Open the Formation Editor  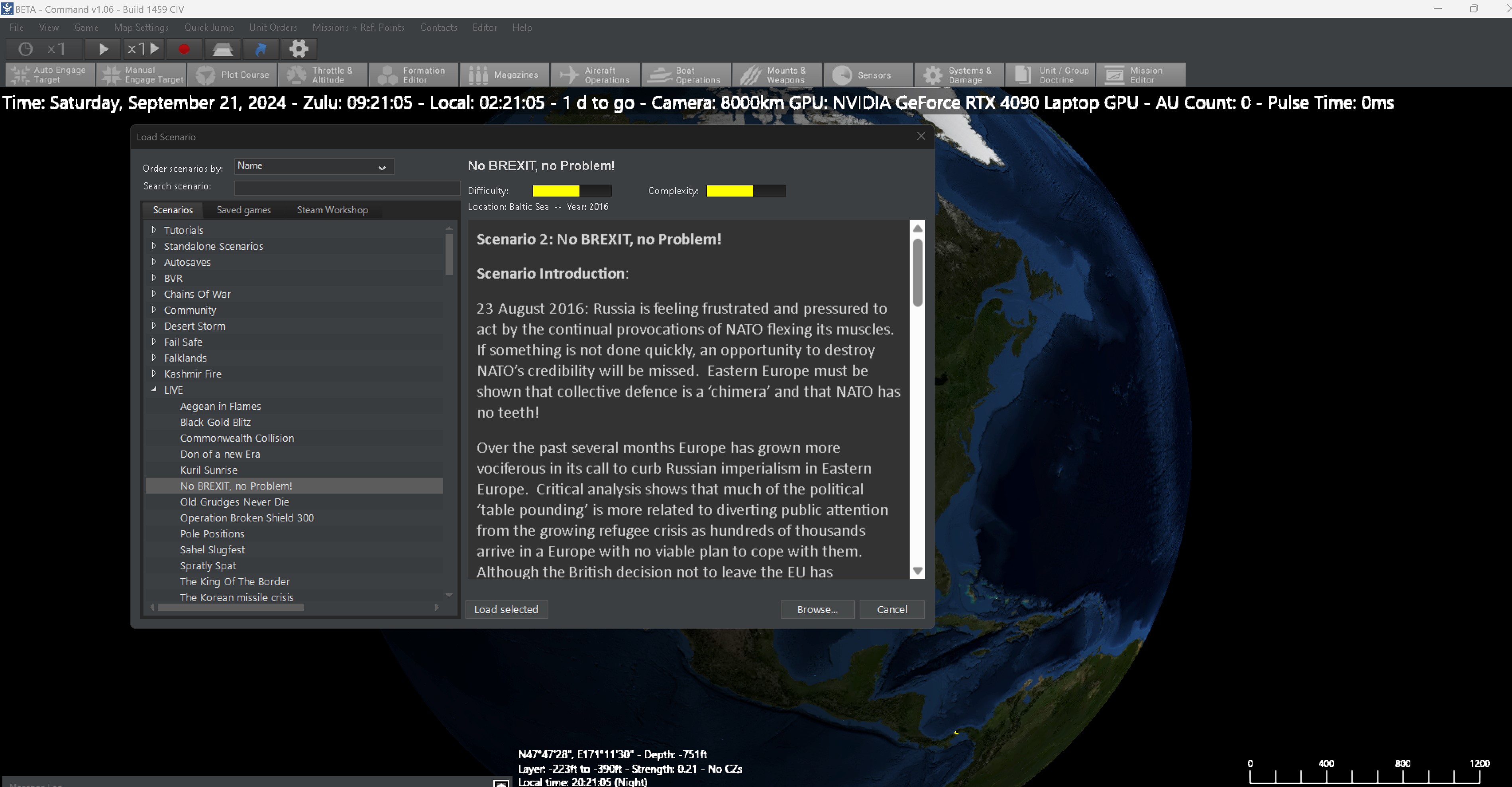click(x=412, y=75)
